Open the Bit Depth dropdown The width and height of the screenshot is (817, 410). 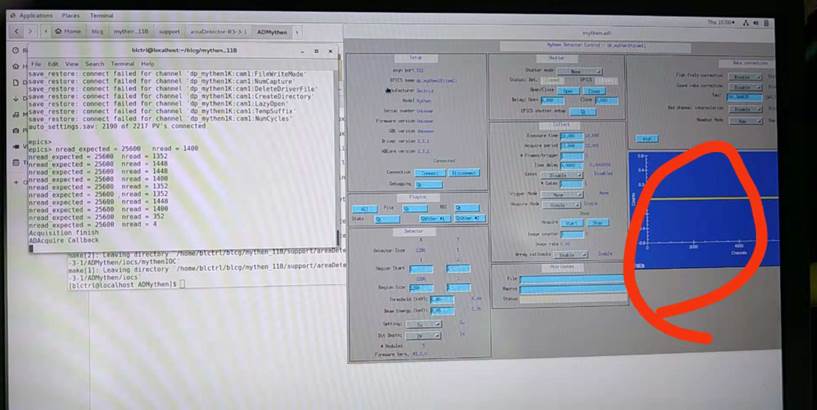[423, 336]
